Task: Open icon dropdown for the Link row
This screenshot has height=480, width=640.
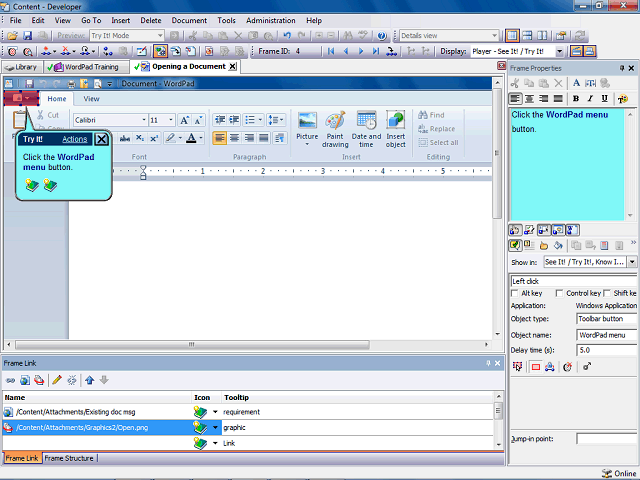Action: [215, 443]
